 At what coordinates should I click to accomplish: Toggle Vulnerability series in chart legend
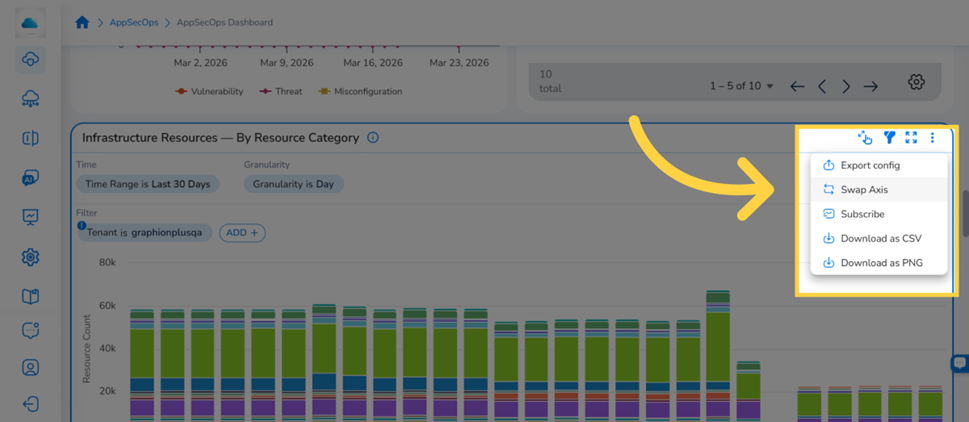[209, 91]
